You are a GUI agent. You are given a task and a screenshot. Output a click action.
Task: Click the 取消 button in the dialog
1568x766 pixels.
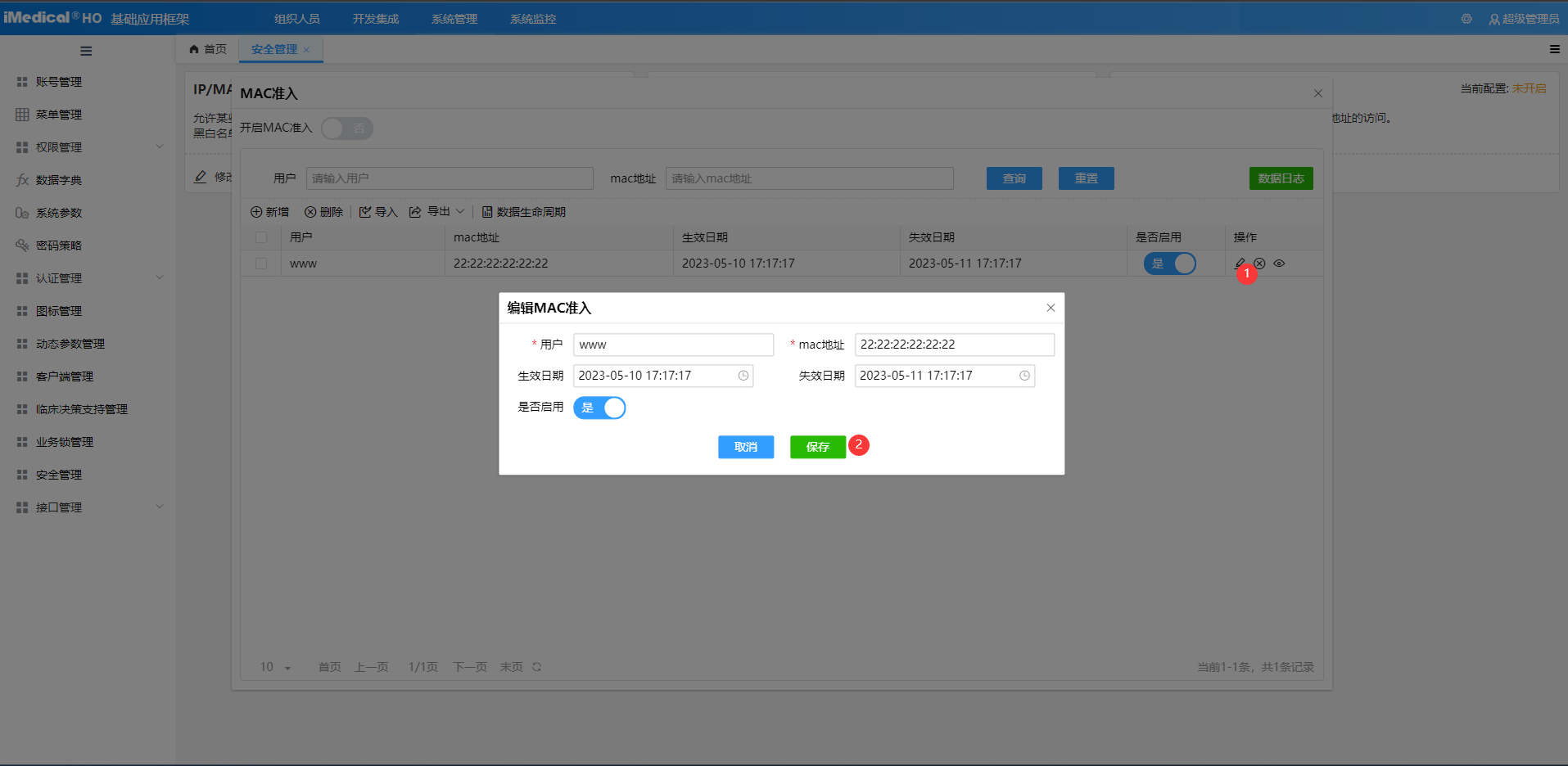click(745, 447)
